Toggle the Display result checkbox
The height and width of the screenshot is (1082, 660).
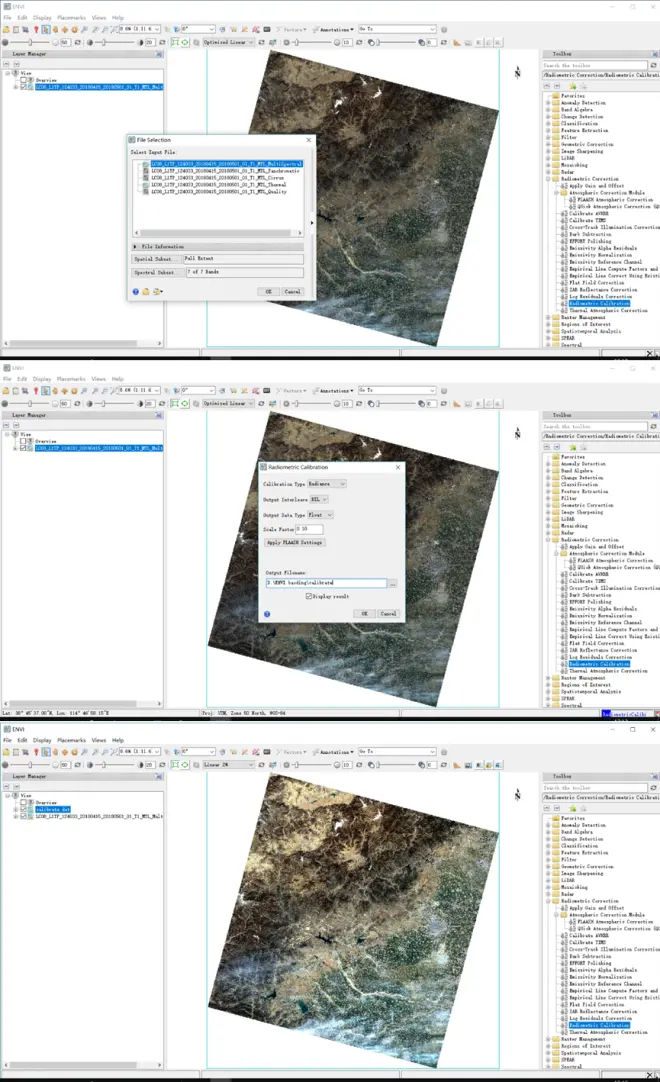point(309,596)
